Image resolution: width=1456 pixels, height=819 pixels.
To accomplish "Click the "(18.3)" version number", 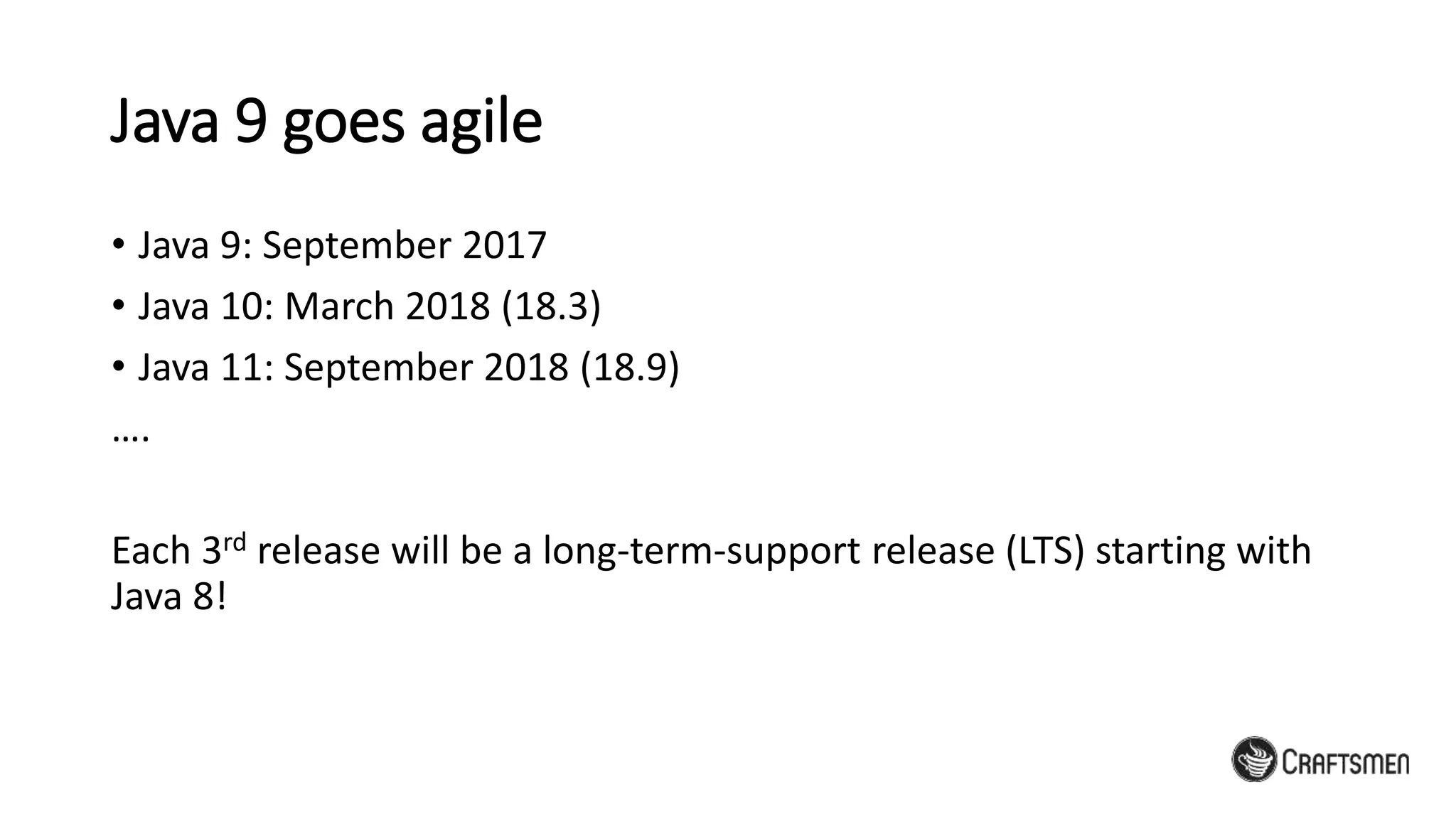I will (x=552, y=307).
